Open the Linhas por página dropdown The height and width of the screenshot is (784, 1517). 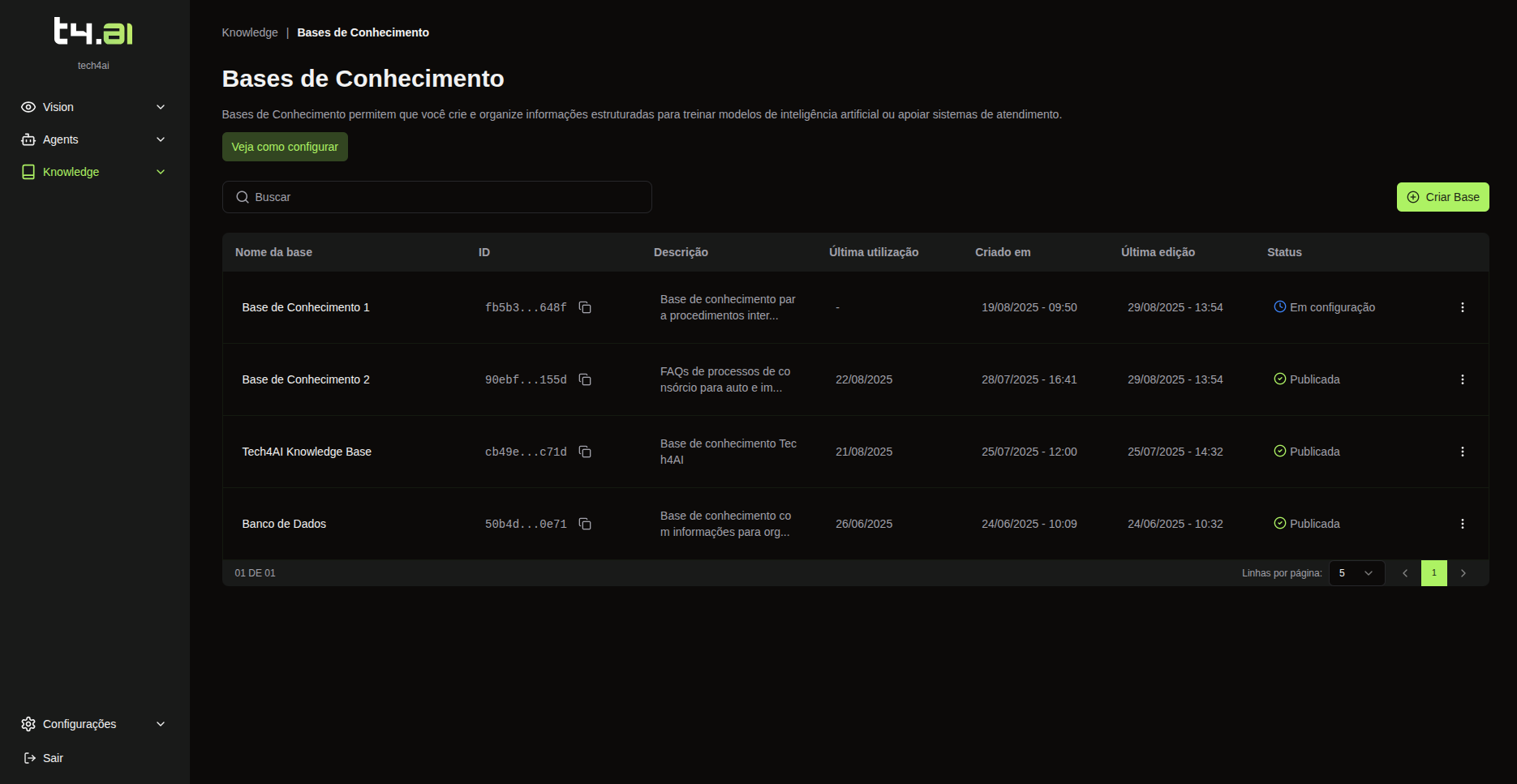[1356, 572]
